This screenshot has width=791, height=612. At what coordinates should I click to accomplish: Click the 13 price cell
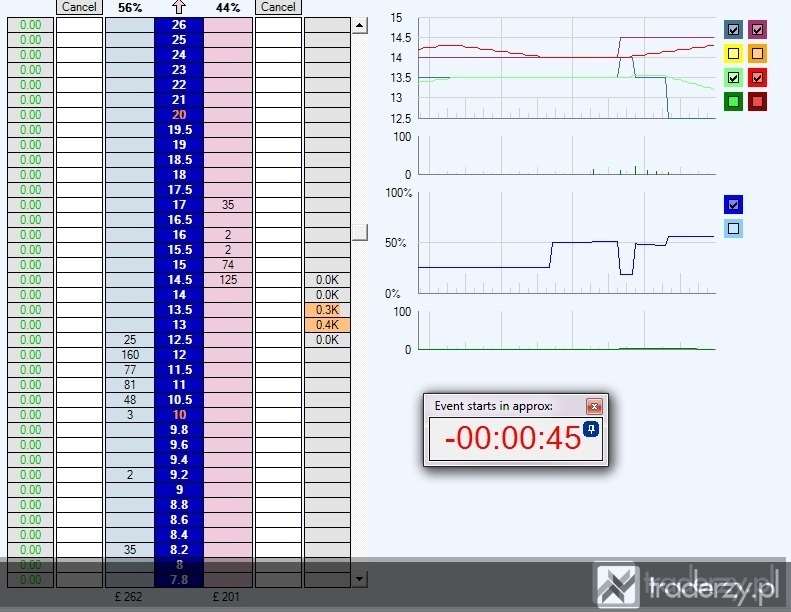[179, 324]
